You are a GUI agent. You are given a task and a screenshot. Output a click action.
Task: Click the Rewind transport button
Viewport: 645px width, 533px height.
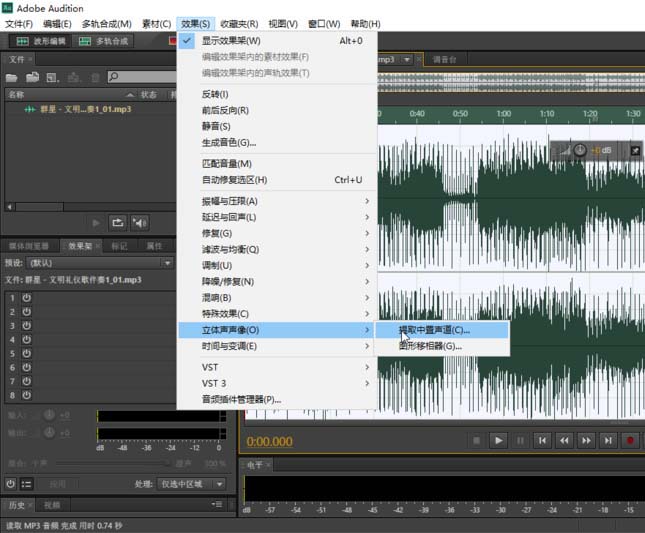click(x=564, y=440)
